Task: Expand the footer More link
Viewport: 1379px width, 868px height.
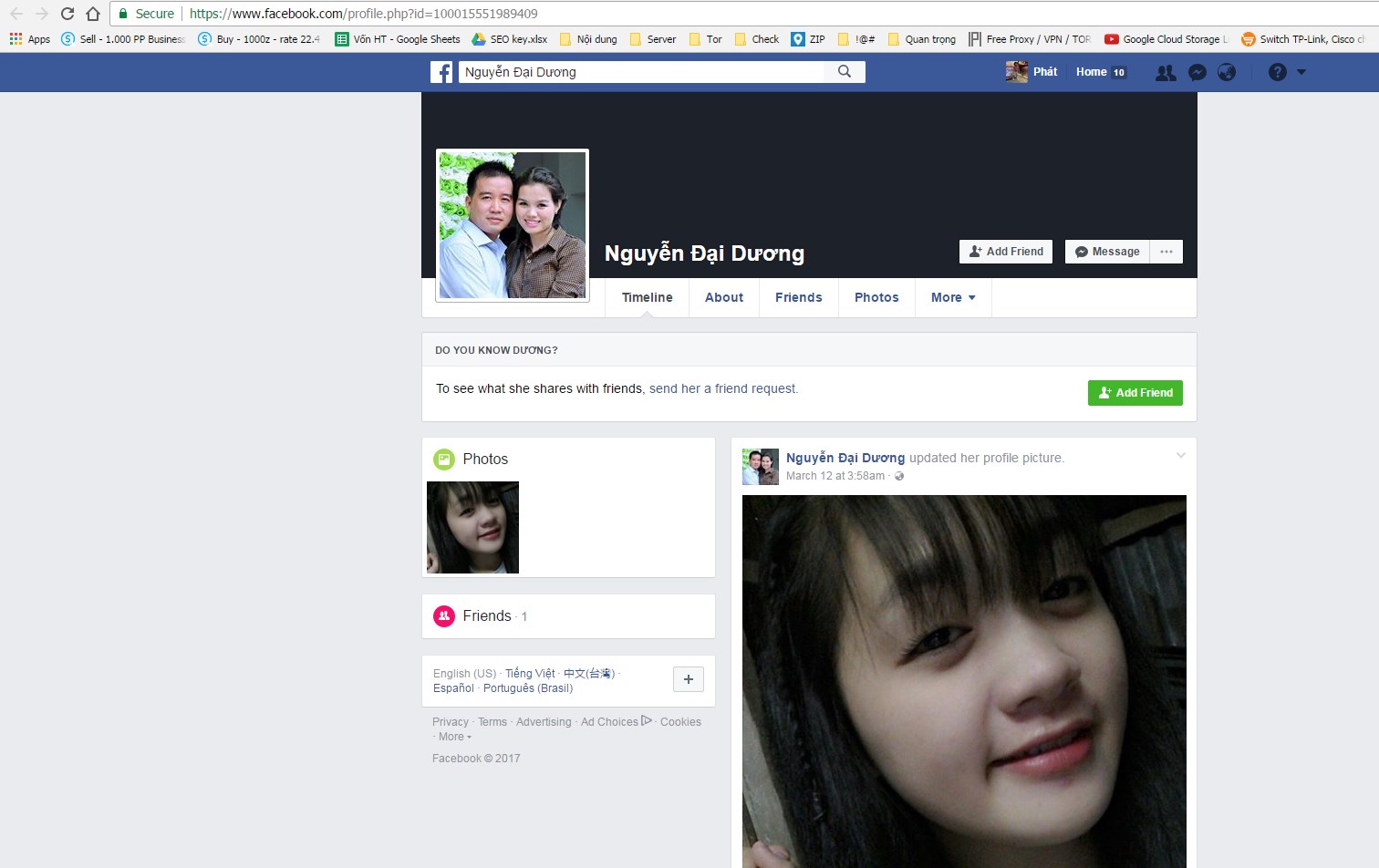Action: coord(455,737)
